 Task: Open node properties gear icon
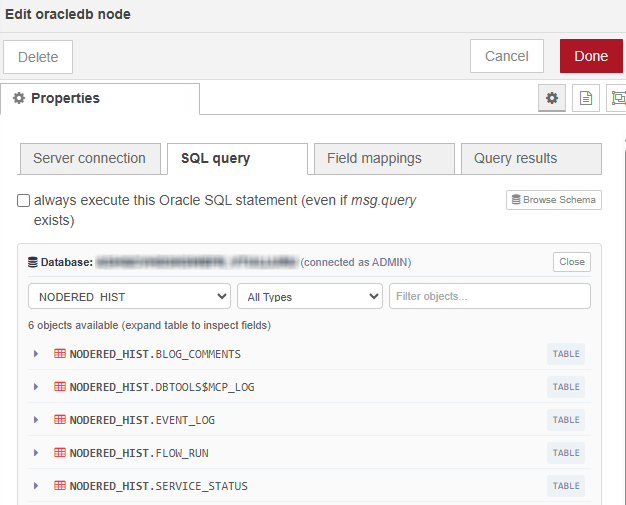point(551,98)
